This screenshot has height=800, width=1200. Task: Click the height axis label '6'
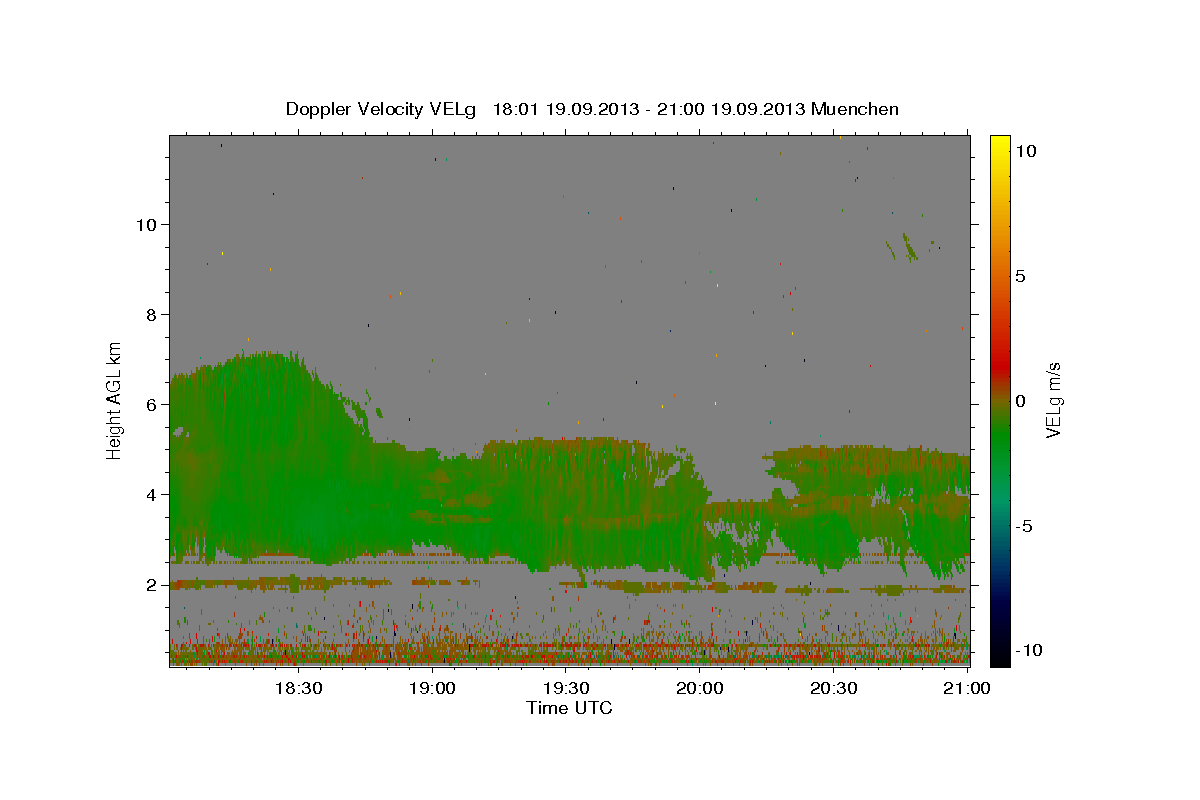click(150, 404)
